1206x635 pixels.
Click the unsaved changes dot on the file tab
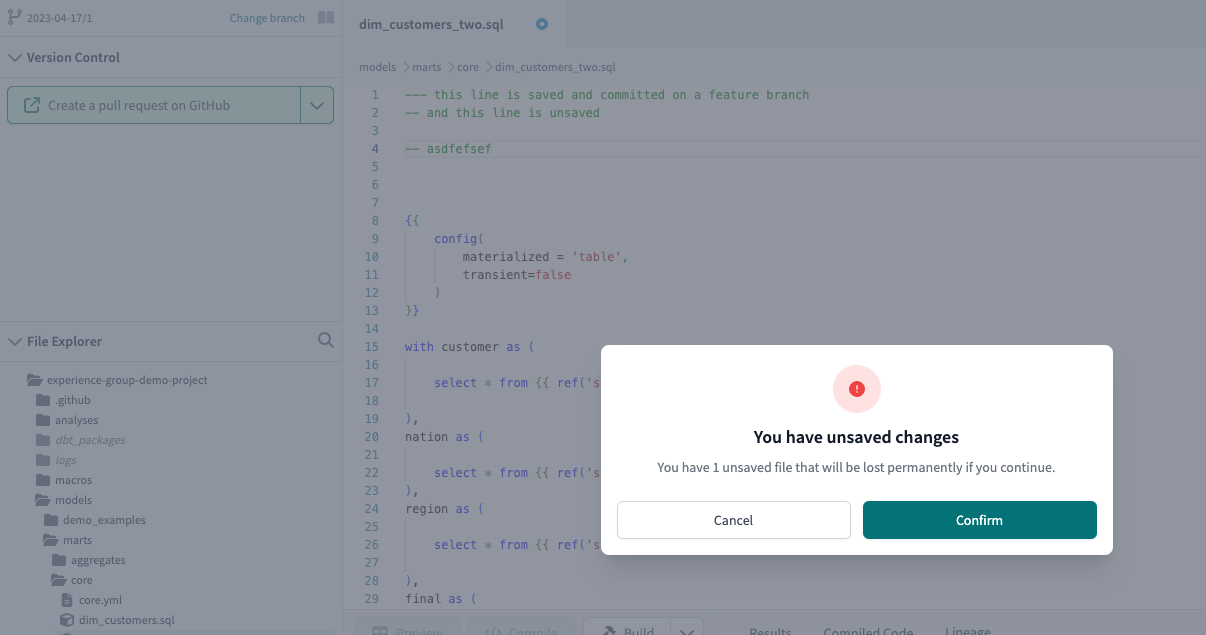coord(541,25)
